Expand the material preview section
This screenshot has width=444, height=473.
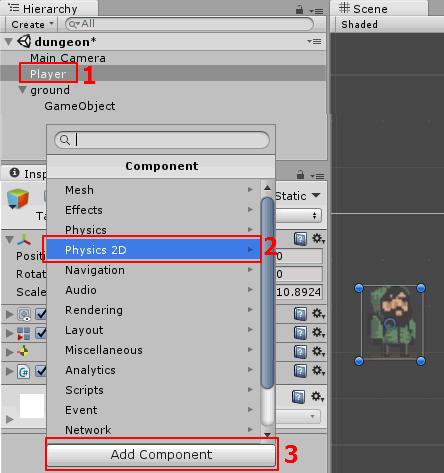pyautogui.click(x=10, y=419)
